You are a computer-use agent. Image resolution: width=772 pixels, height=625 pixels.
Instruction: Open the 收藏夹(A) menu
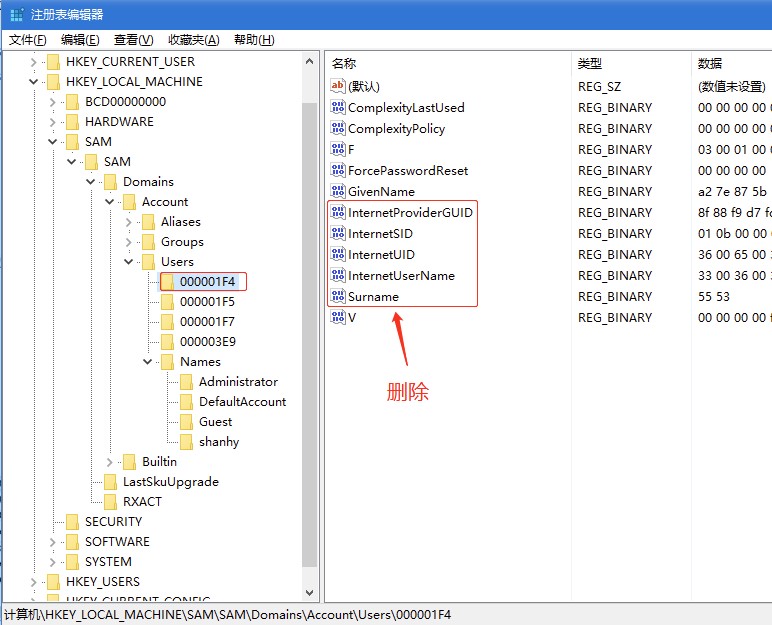(193, 40)
